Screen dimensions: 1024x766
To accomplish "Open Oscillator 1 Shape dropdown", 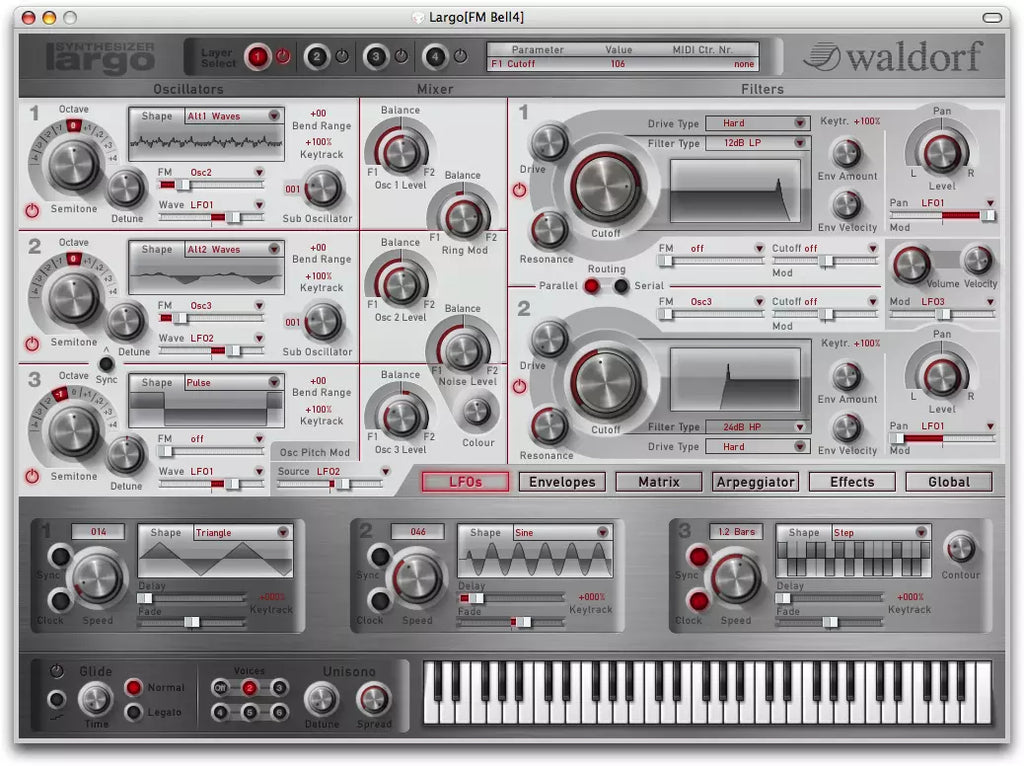I will [233, 116].
